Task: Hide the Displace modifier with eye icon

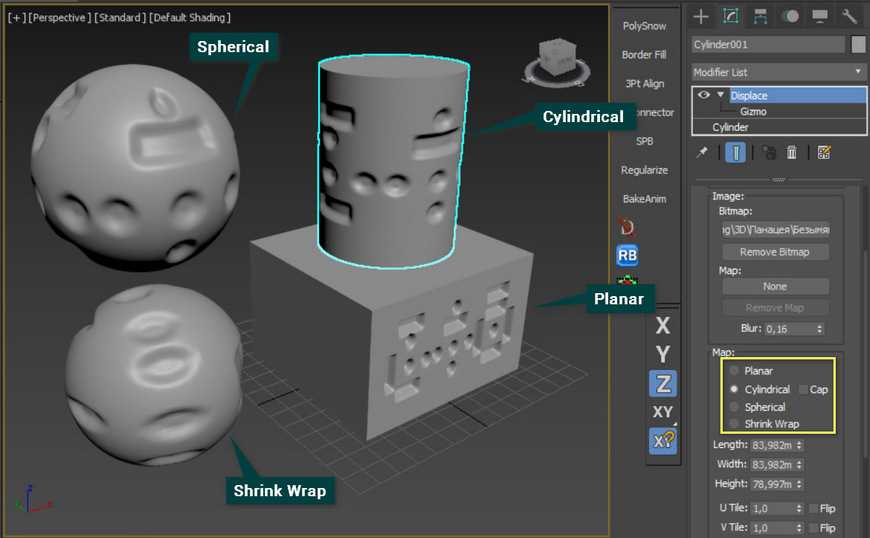Action: 704,95
